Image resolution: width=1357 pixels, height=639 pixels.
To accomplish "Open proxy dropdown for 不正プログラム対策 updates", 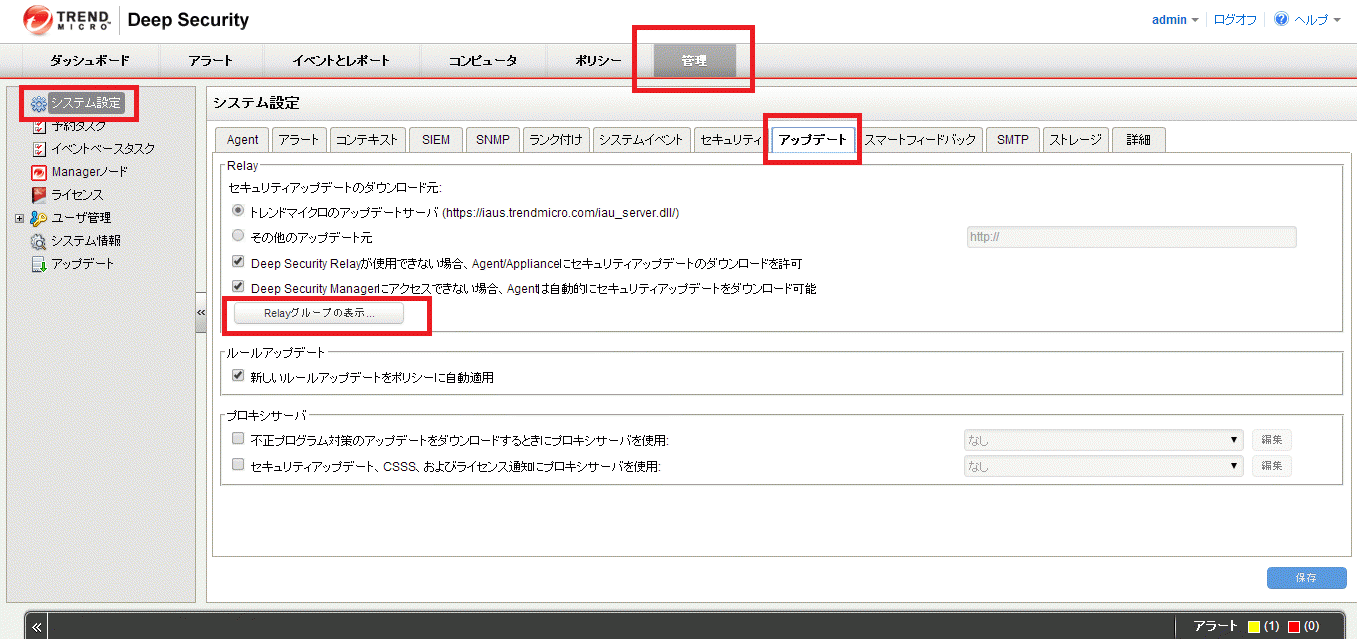I will pyautogui.click(x=1104, y=440).
